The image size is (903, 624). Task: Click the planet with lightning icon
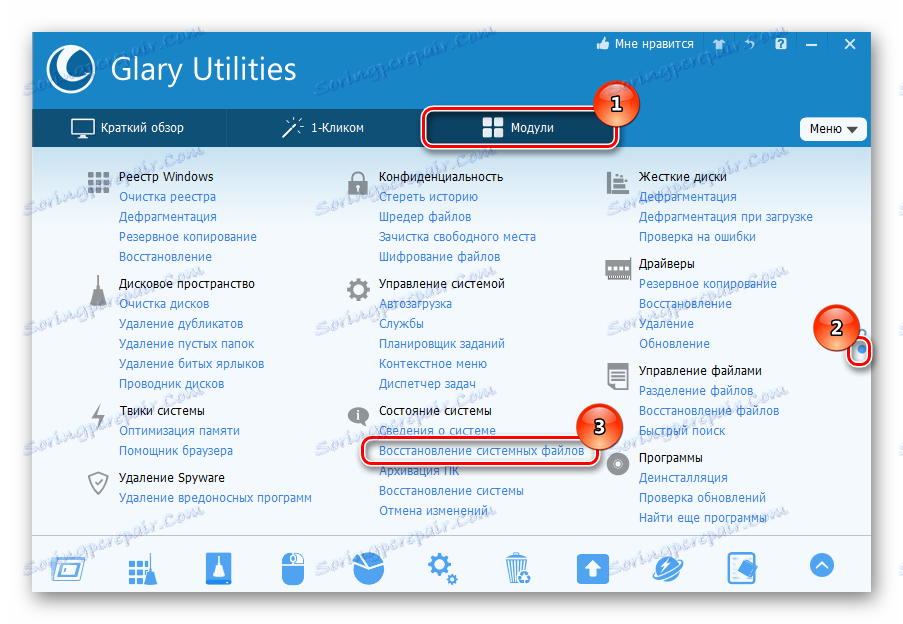[667, 569]
